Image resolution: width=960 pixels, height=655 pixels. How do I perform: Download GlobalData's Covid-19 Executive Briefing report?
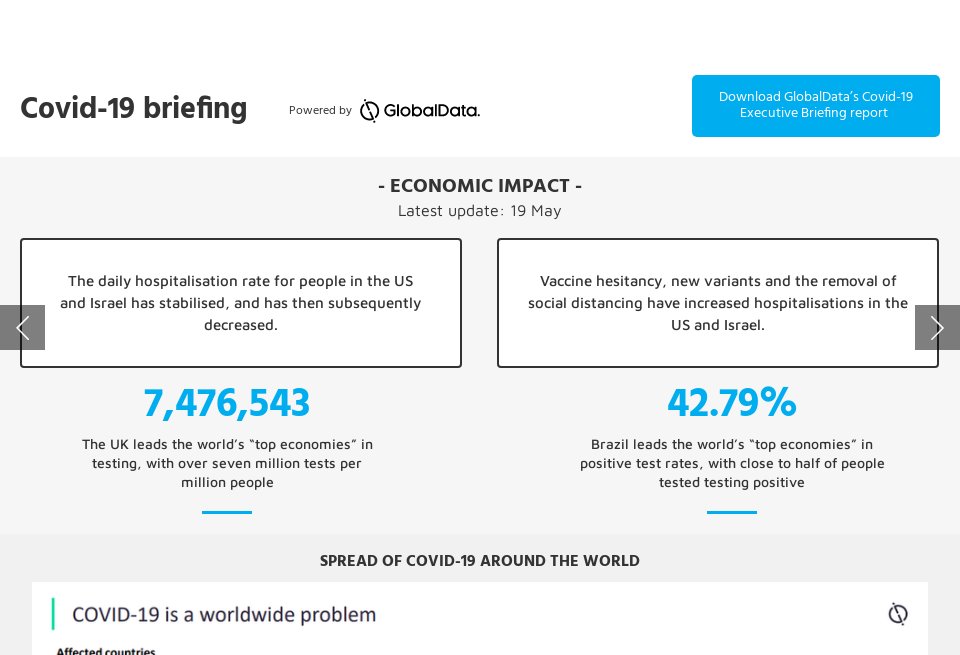click(815, 105)
